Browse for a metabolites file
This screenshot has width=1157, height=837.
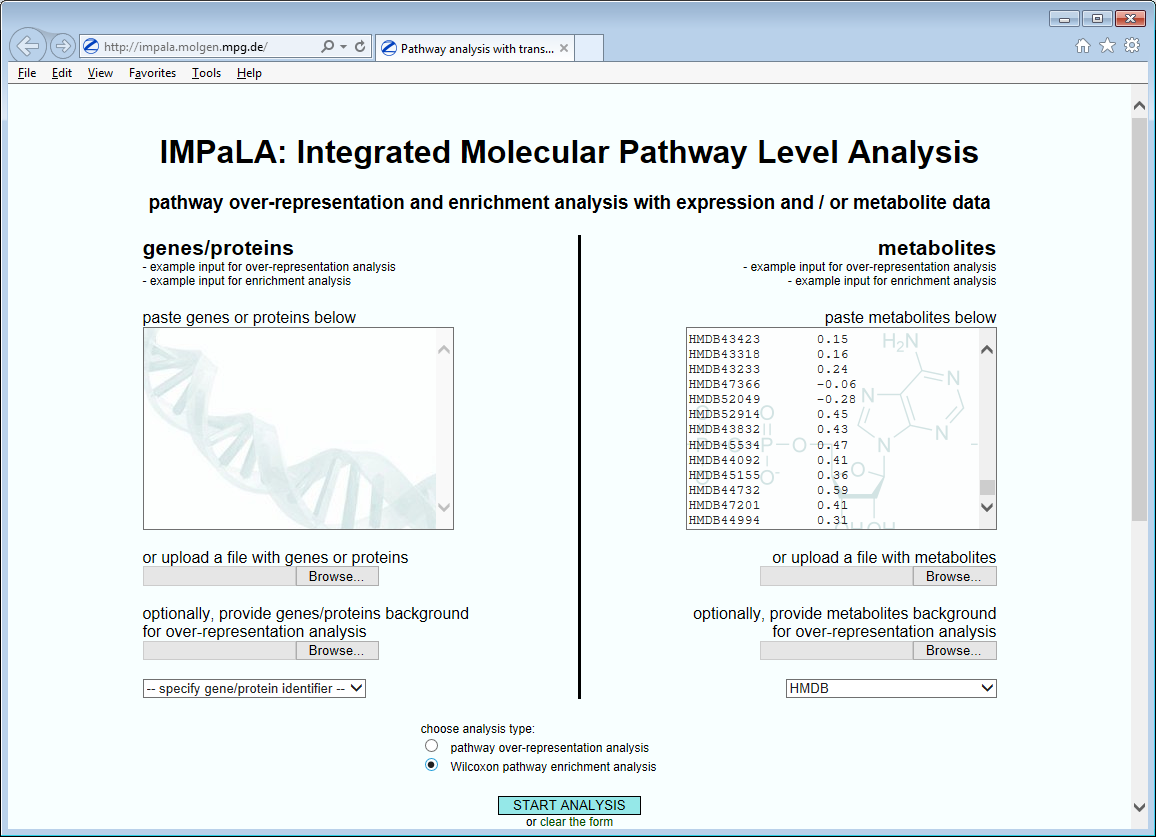pos(953,576)
